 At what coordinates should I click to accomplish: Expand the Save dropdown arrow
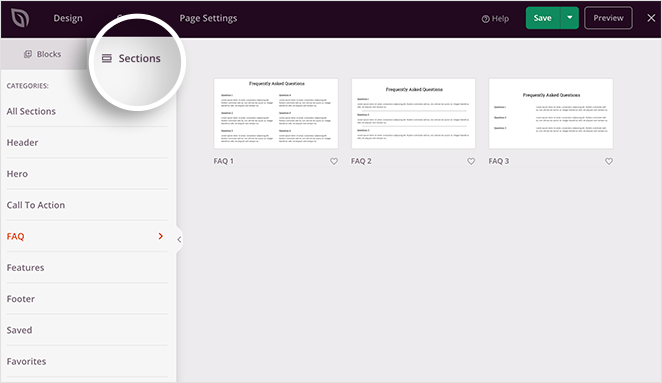[570, 18]
